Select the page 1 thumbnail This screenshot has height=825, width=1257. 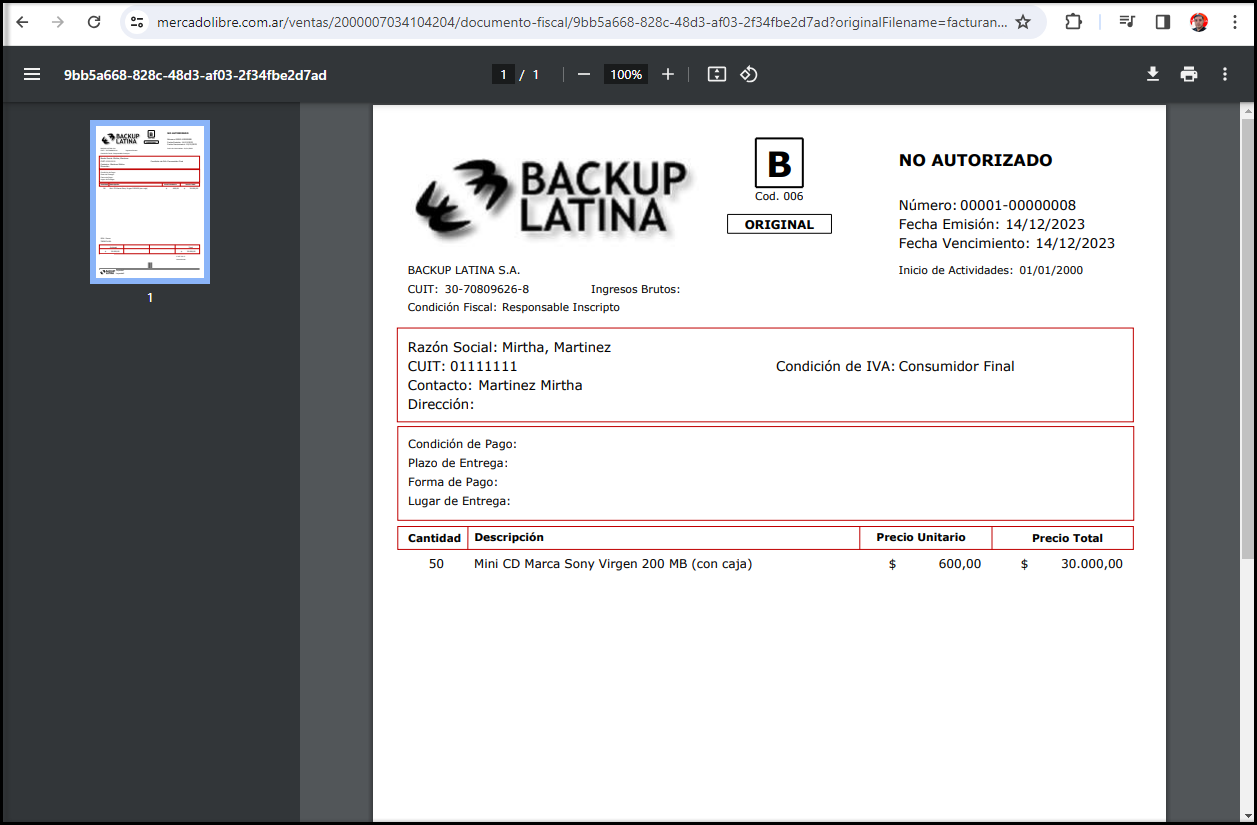[x=150, y=202]
